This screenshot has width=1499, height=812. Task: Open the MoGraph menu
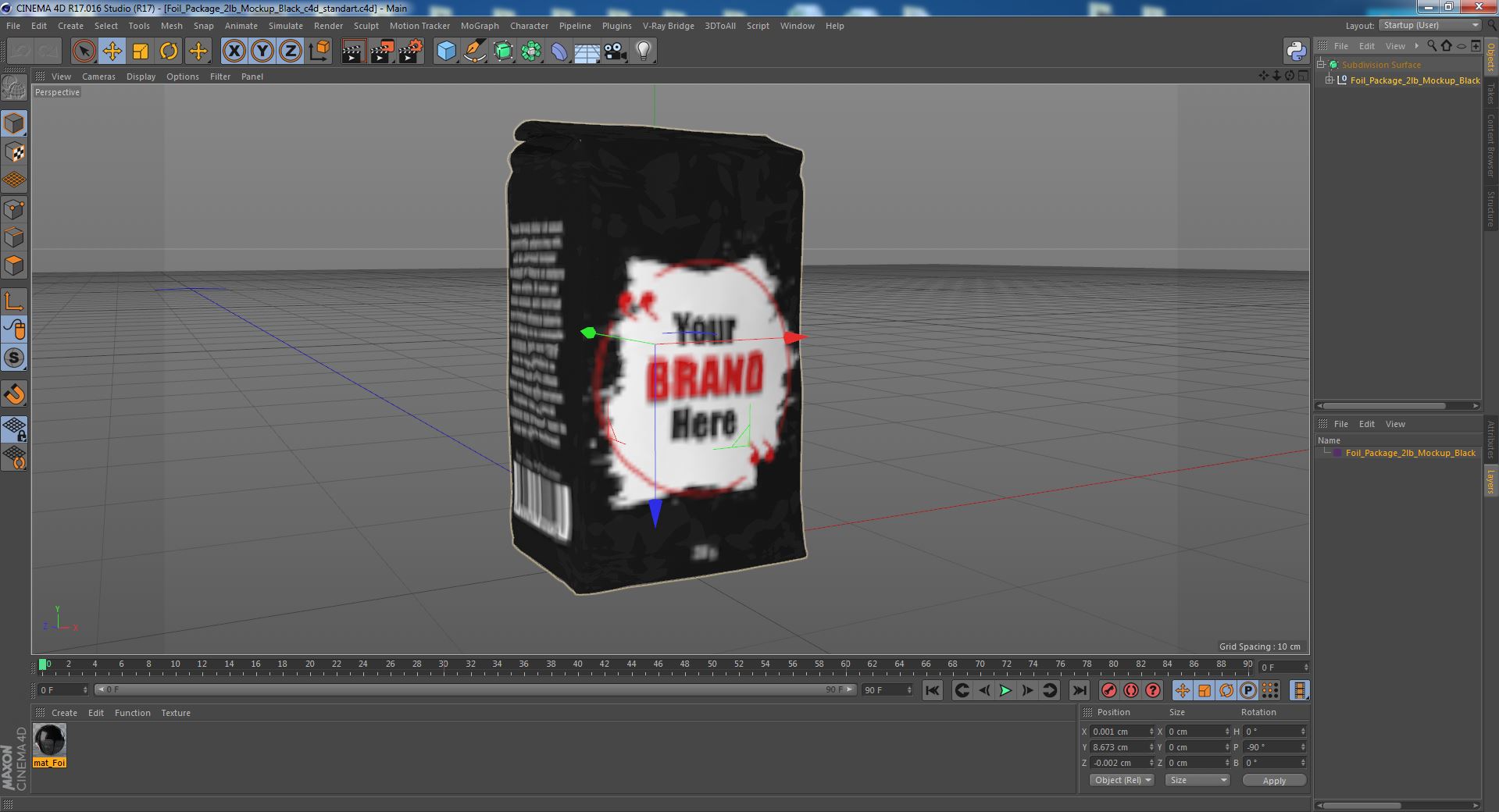click(480, 26)
